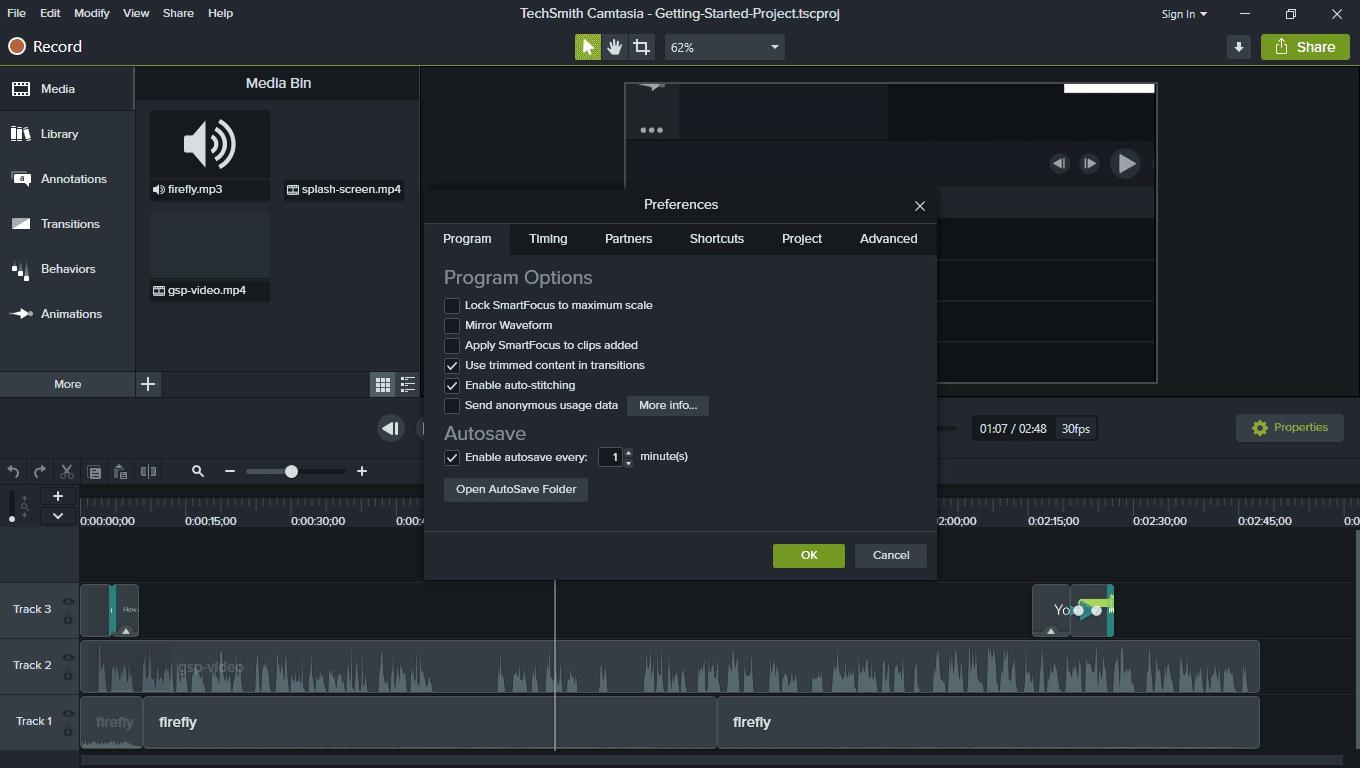
Task: Click the import media plus button
Action: click(x=148, y=384)
